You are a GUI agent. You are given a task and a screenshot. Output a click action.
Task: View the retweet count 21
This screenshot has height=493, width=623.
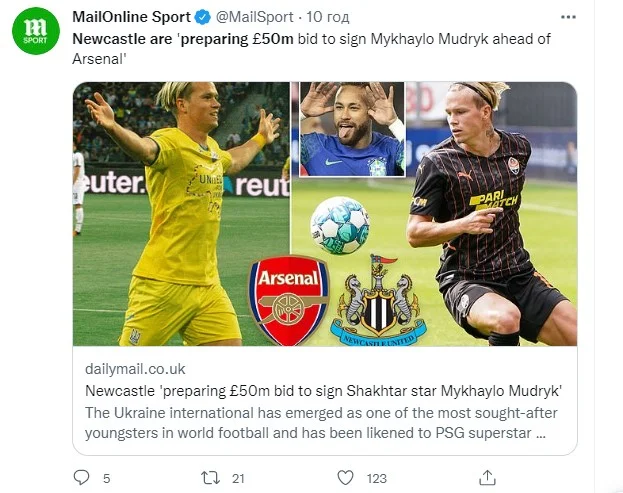(x=238, y=479)
